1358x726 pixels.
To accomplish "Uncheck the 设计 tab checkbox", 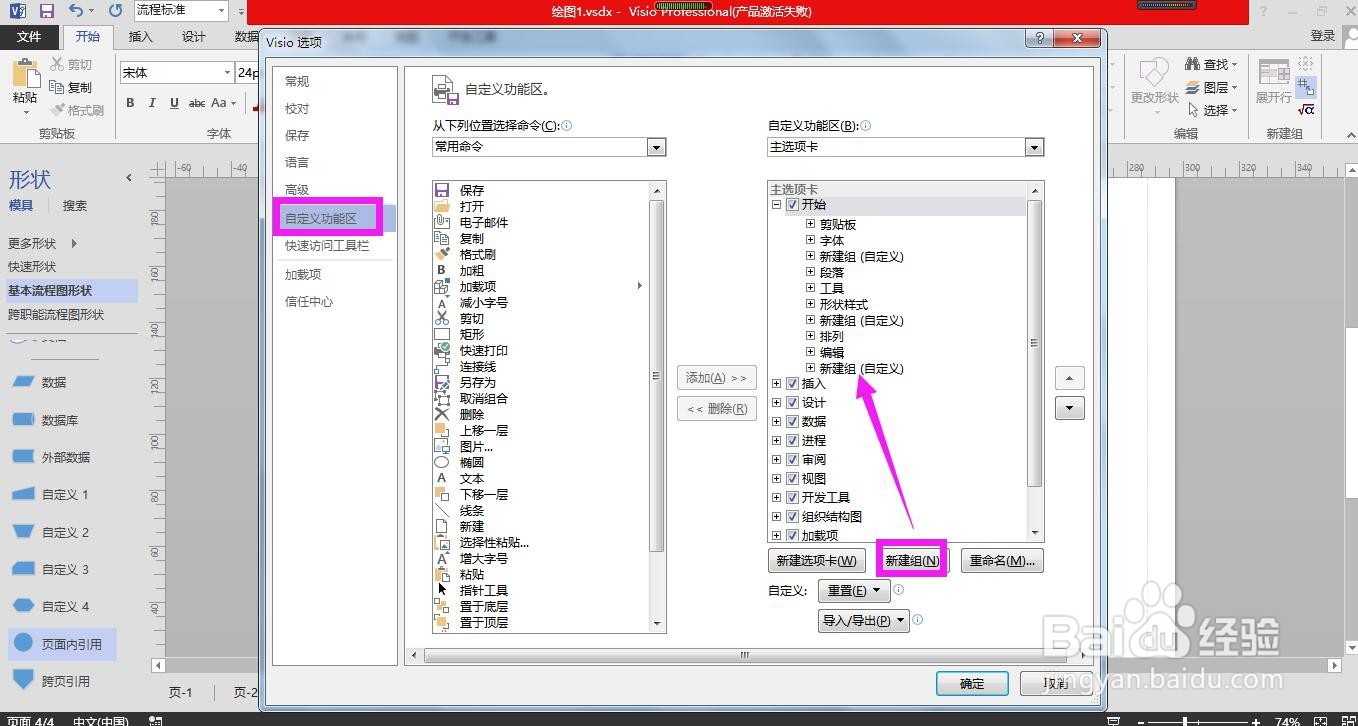I will [792, 402].
